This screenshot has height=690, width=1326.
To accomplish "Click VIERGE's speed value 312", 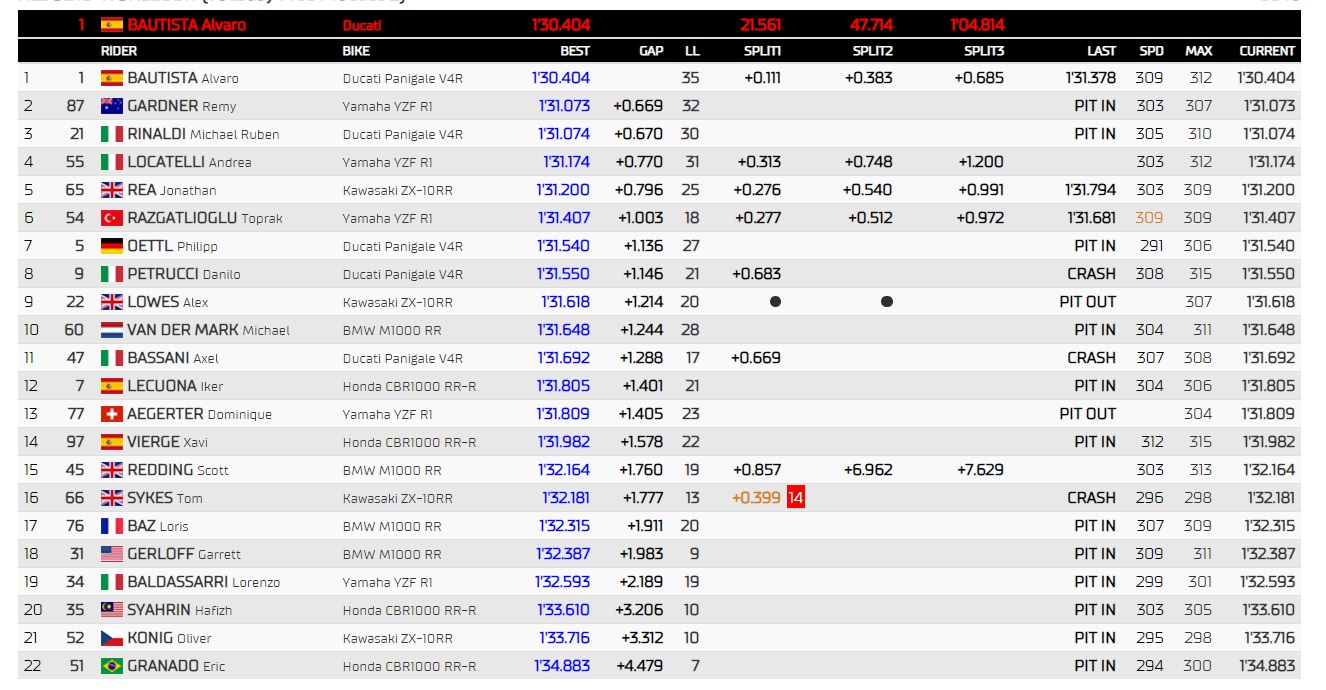I will click(x=1150, y=442).
